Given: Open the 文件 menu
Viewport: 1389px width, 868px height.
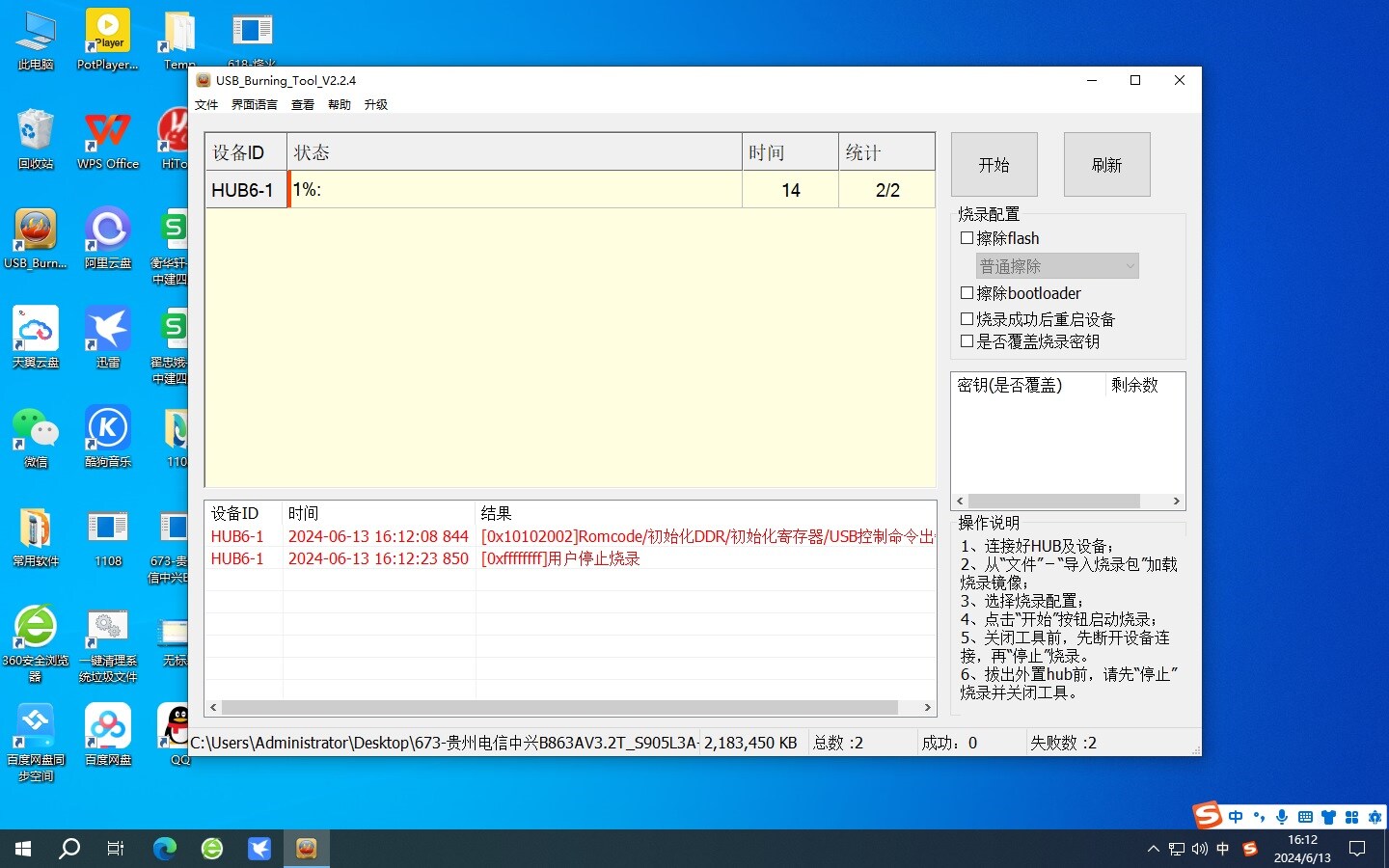Looking at the screenshot, I should click(x=206, y=104).
